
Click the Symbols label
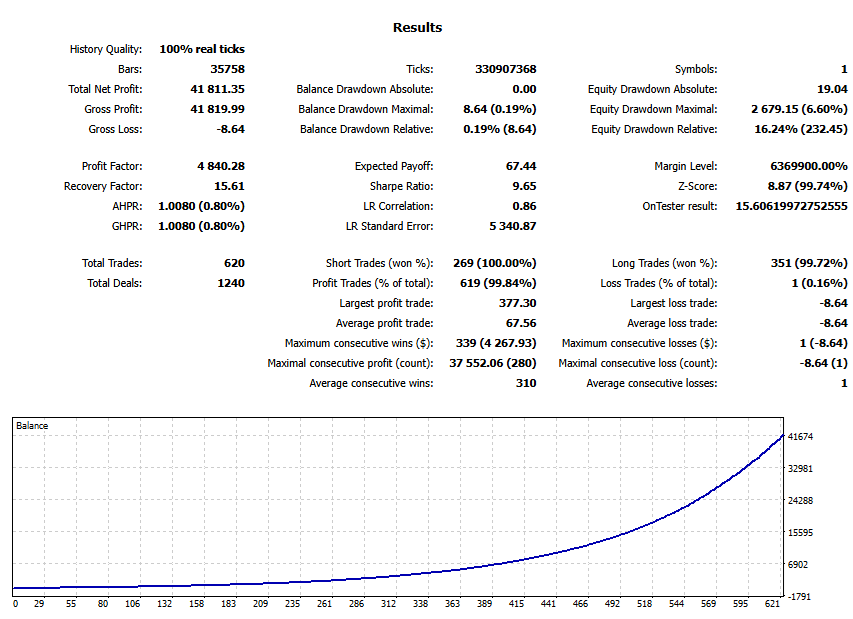coord(696,69)
